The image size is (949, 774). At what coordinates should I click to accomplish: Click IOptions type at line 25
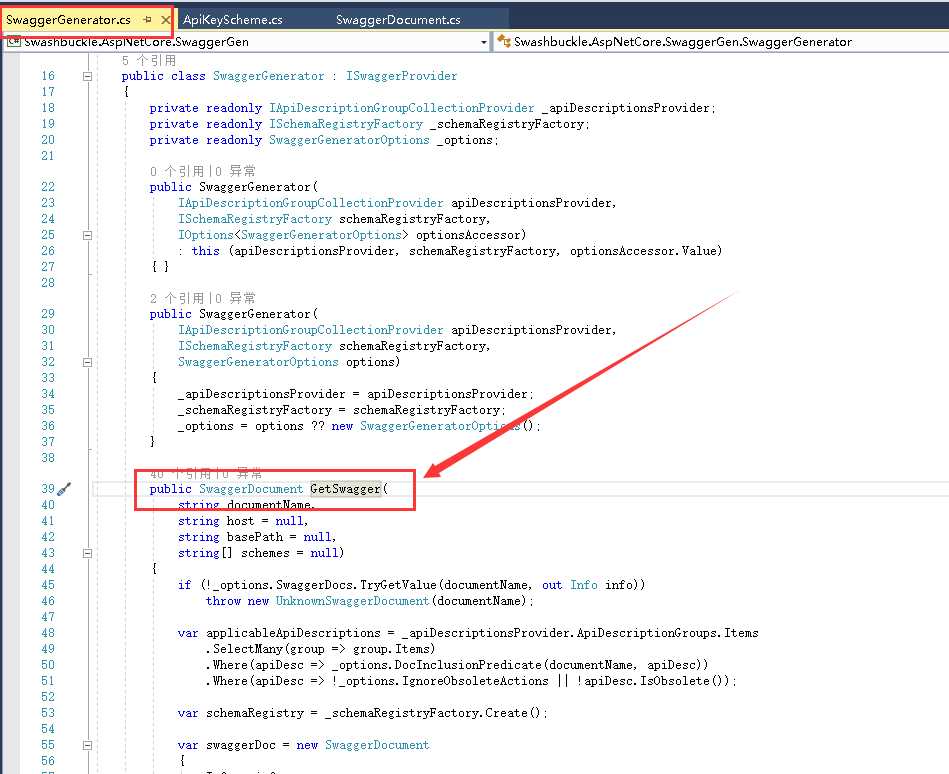tap(205, 235)
